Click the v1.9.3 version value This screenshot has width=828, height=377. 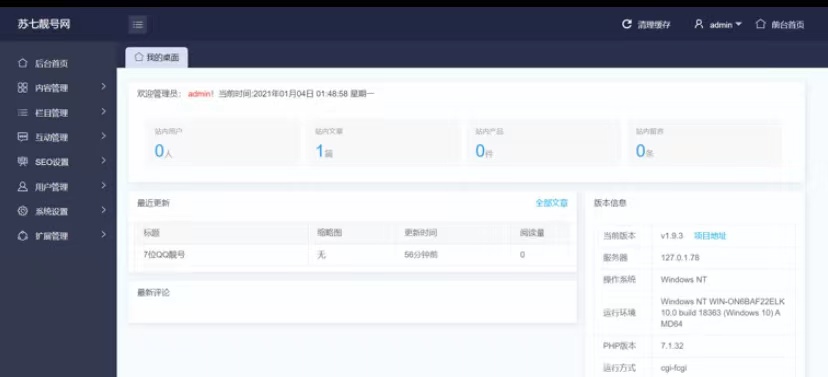672,236
